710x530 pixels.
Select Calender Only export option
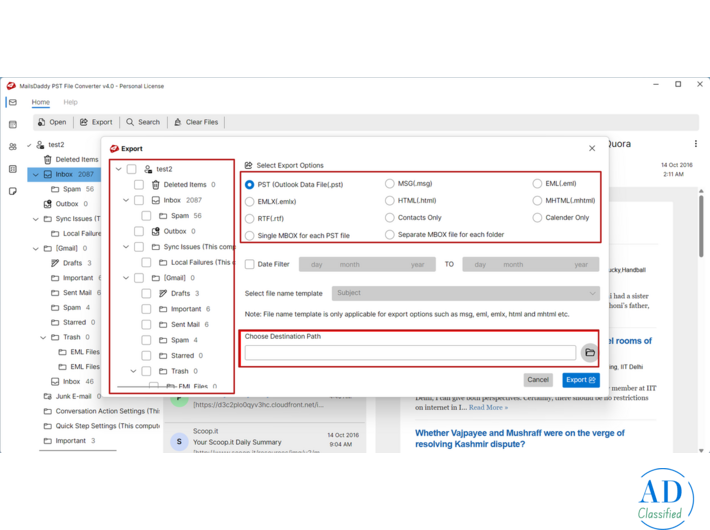537,217
